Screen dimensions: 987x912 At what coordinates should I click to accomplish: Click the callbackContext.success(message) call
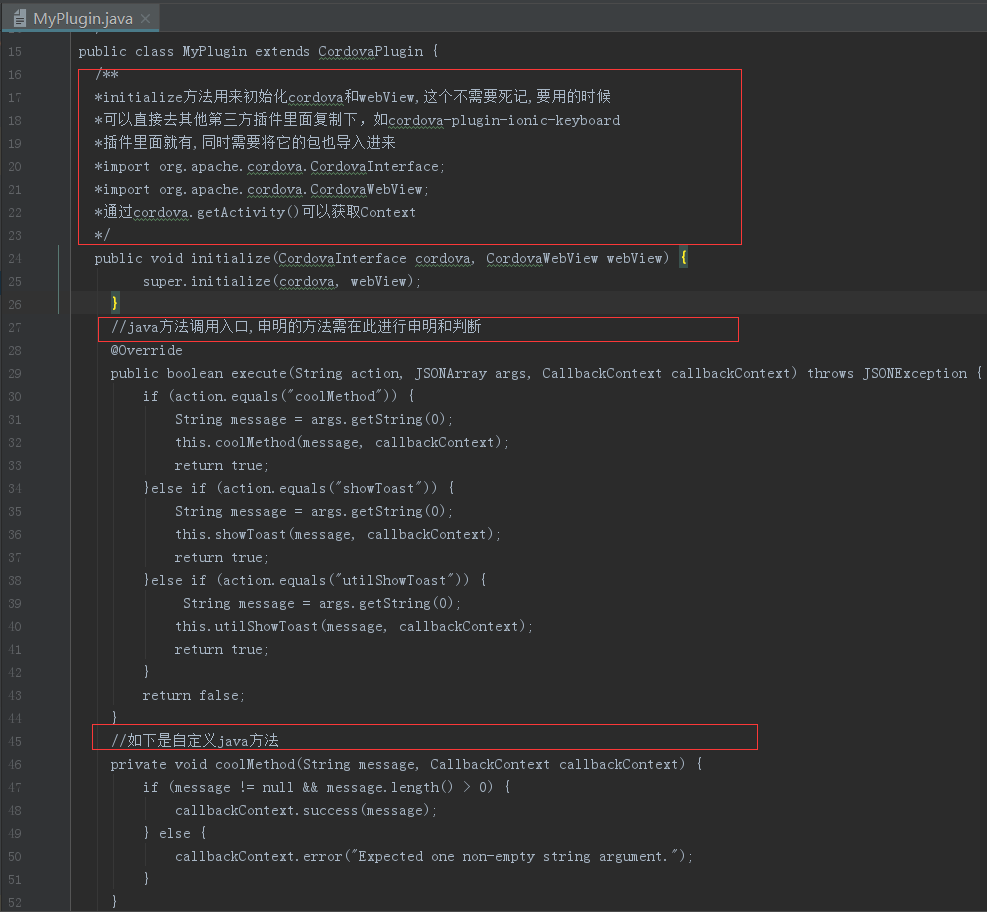click(x=306, y=810)
